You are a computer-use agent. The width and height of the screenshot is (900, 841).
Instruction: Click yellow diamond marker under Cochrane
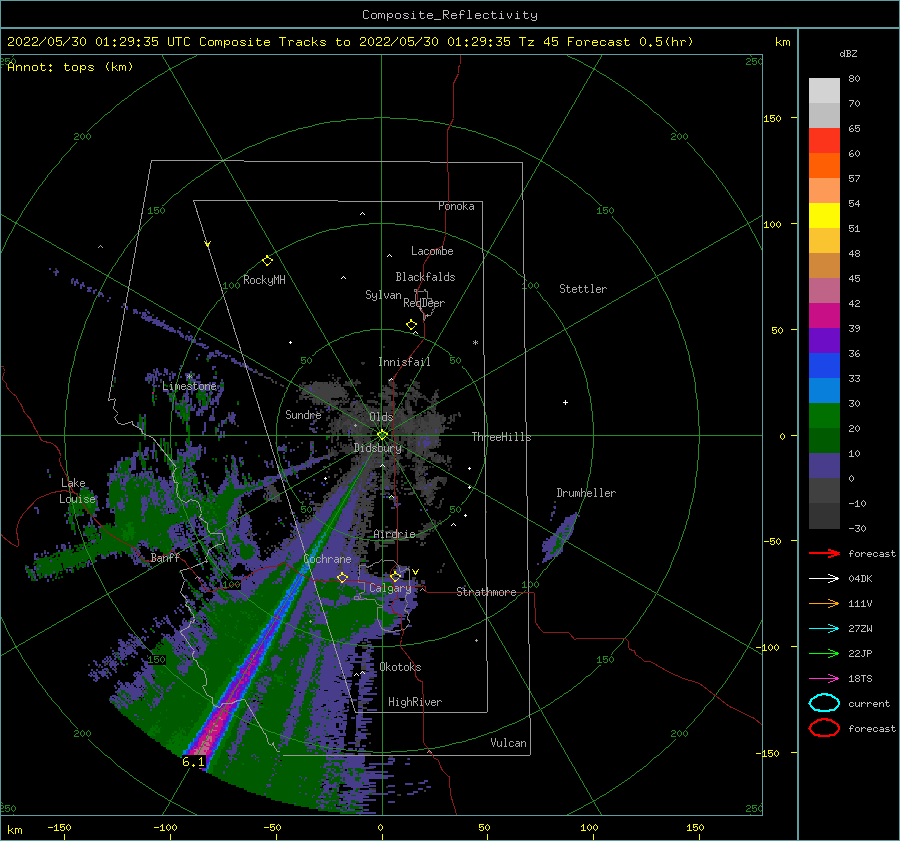[x=342, y=578]
